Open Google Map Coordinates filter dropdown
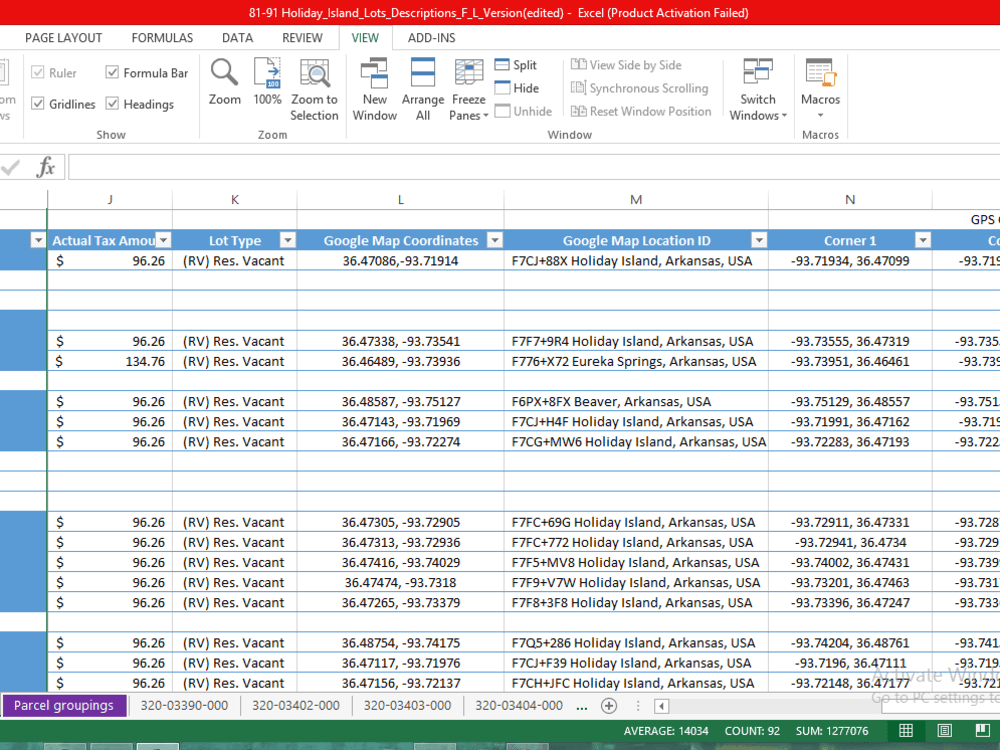 [494, 240]
